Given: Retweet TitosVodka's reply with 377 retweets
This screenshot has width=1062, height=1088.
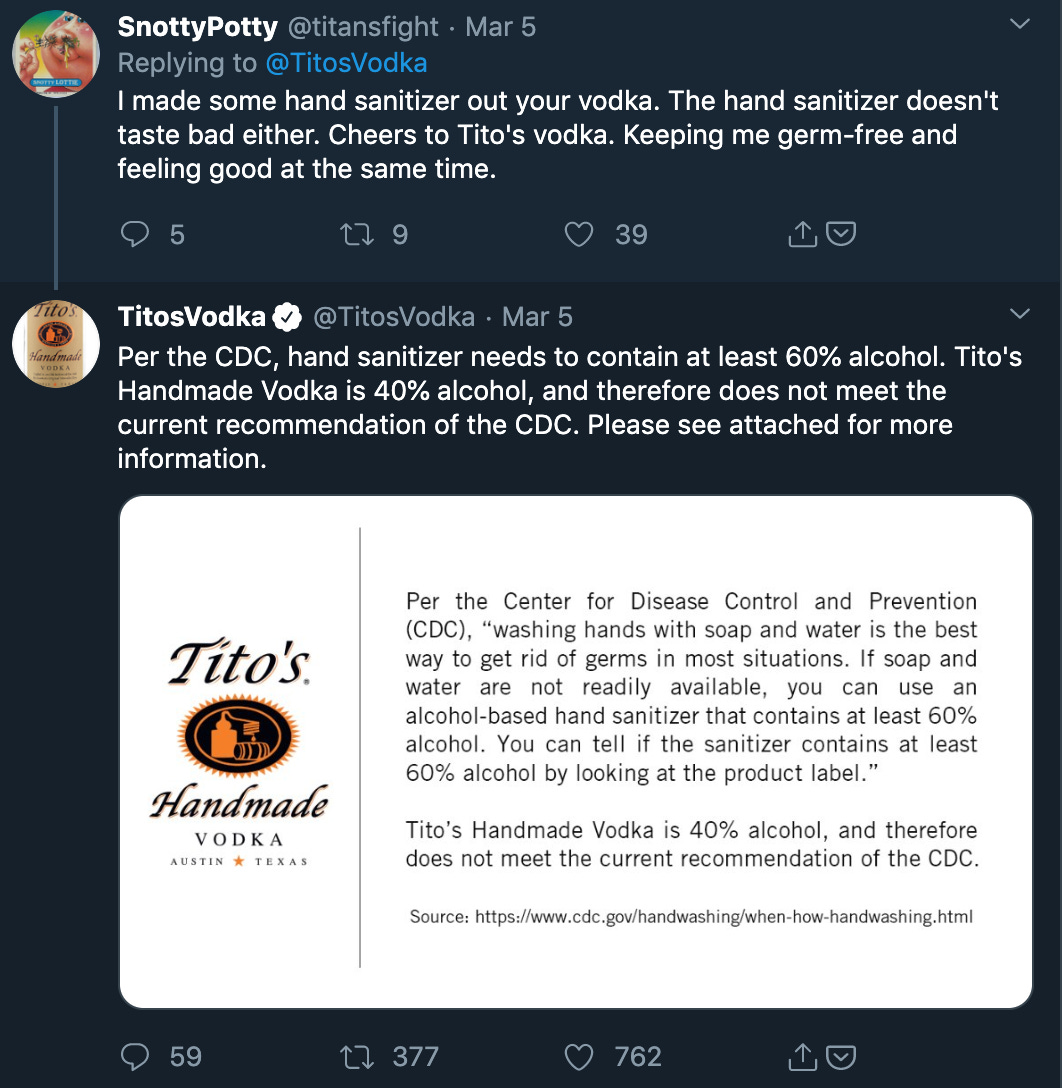Looking at the screenshot, I should [357, 1057].
